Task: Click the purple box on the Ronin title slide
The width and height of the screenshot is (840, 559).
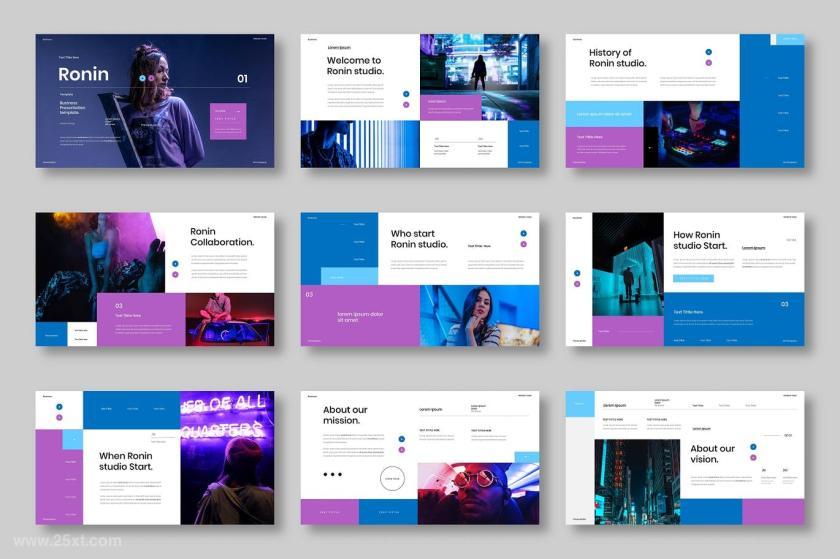Action: (x=228, y=121)
